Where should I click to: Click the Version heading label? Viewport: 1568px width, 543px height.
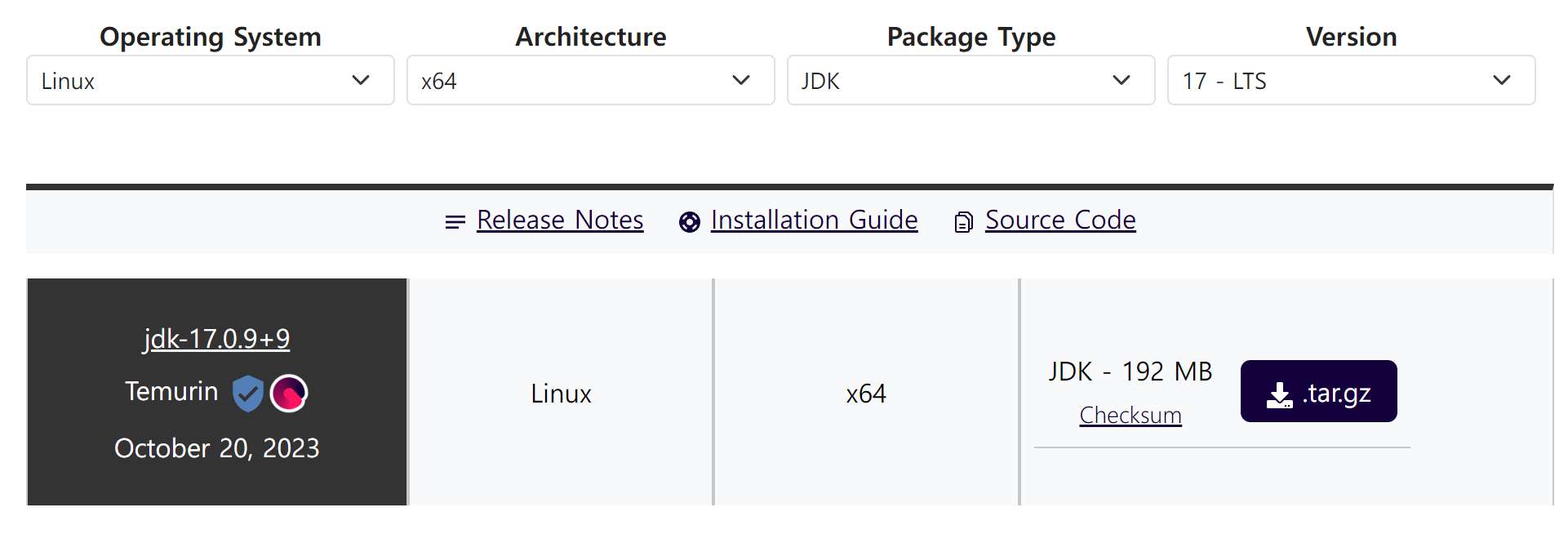click(1352, 37)
